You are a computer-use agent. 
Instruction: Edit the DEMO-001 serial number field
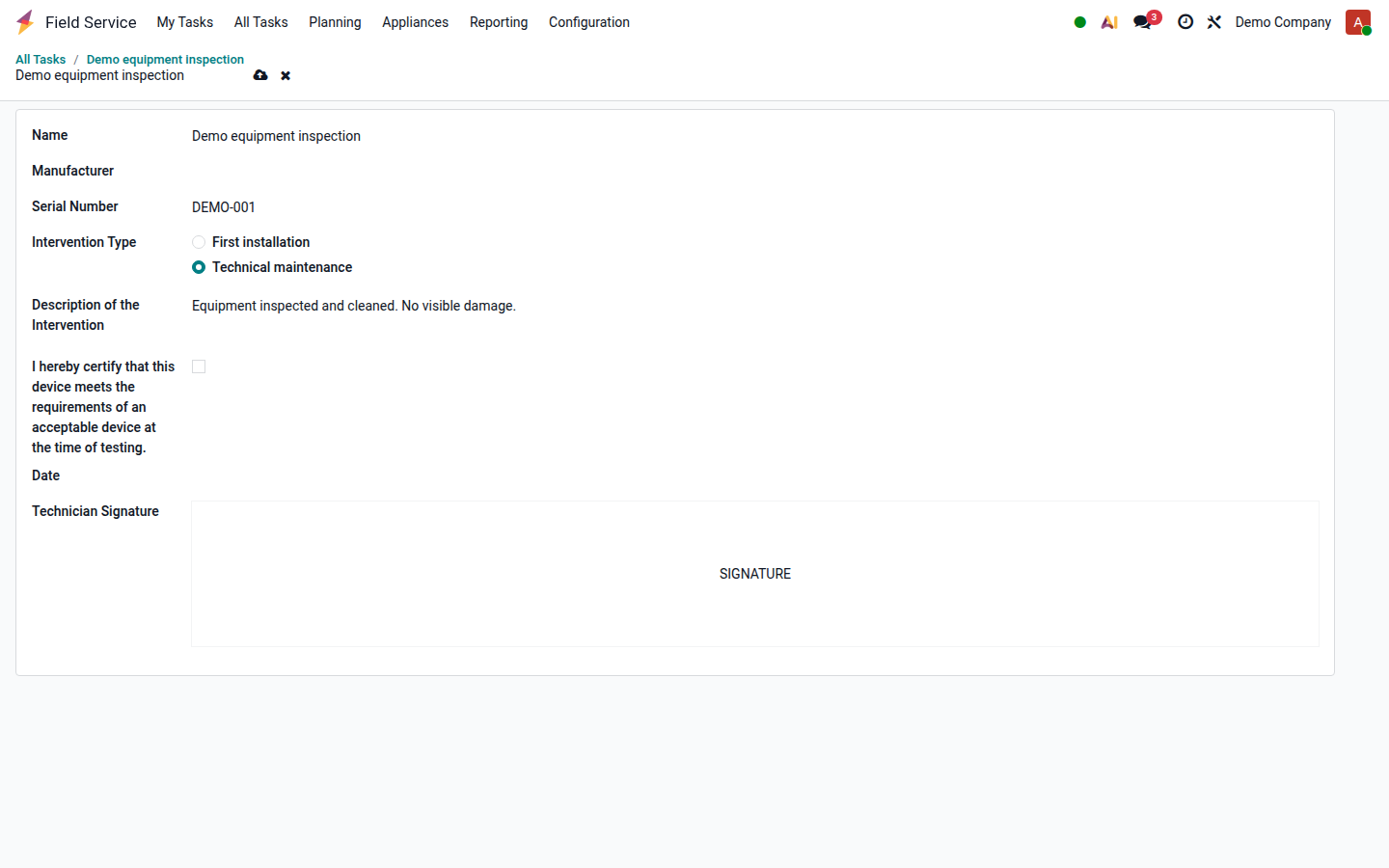(755, 207)
